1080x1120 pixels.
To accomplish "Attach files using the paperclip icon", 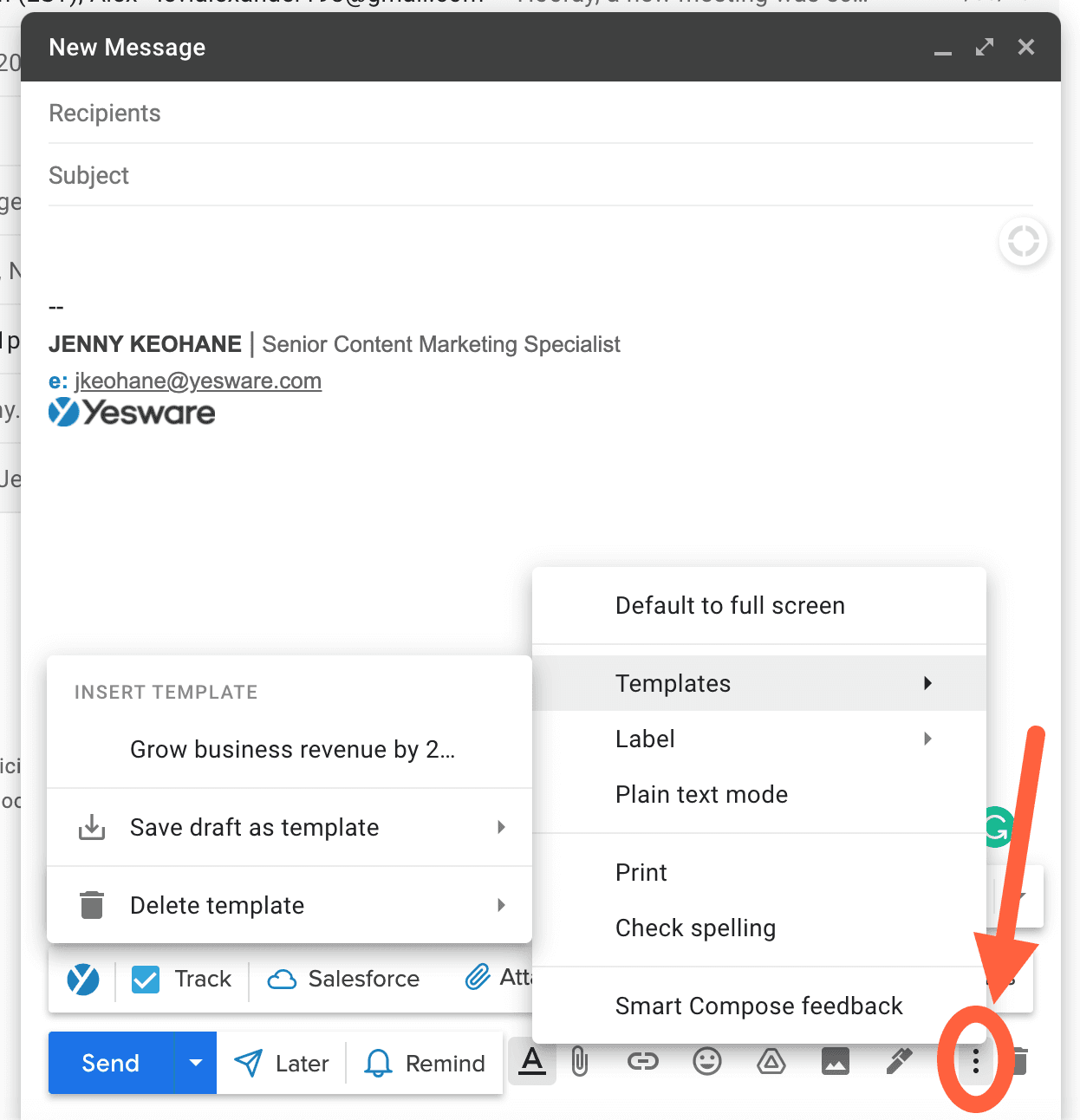I will (x=579, y=1062).
